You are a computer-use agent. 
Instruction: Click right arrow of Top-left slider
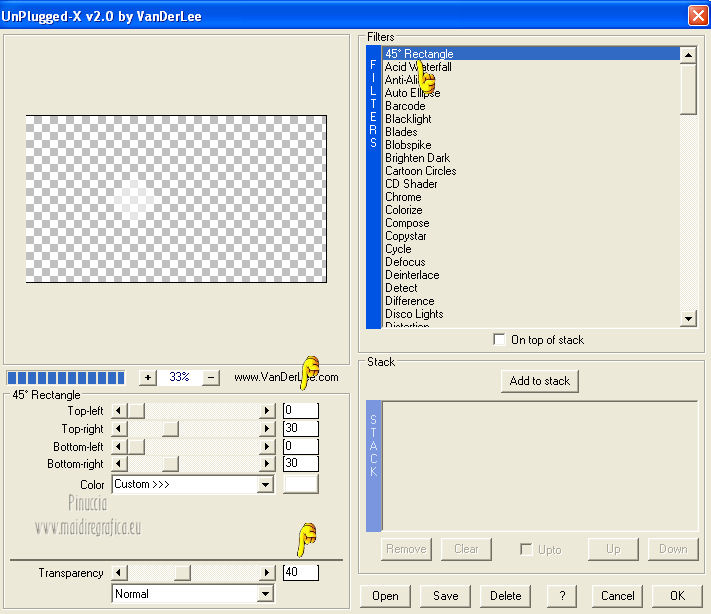[x=267, y=411]
